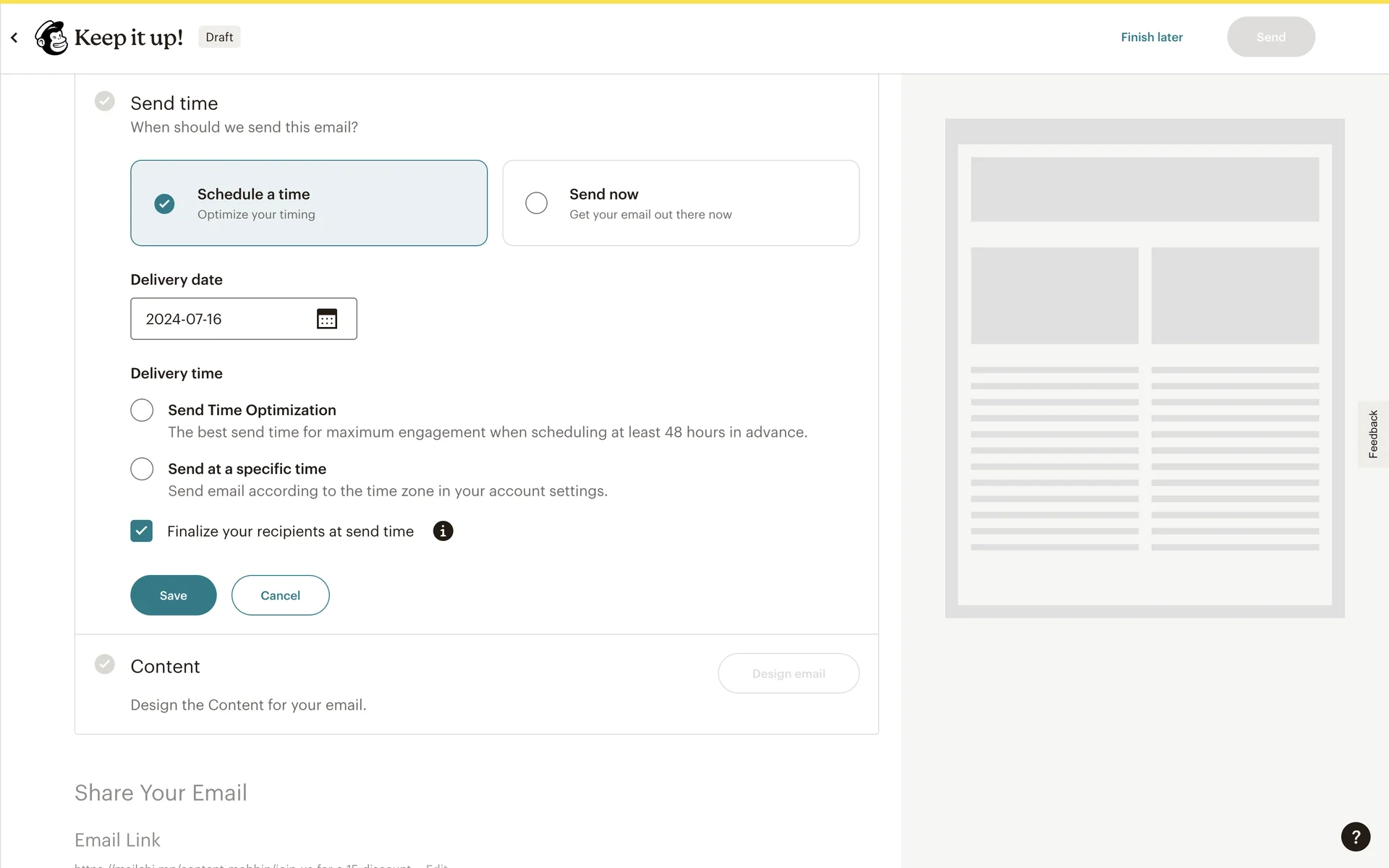Open the delivery date calendar icon
The height and width of the screenshot is (868, 1389).
tap(327, 319)
